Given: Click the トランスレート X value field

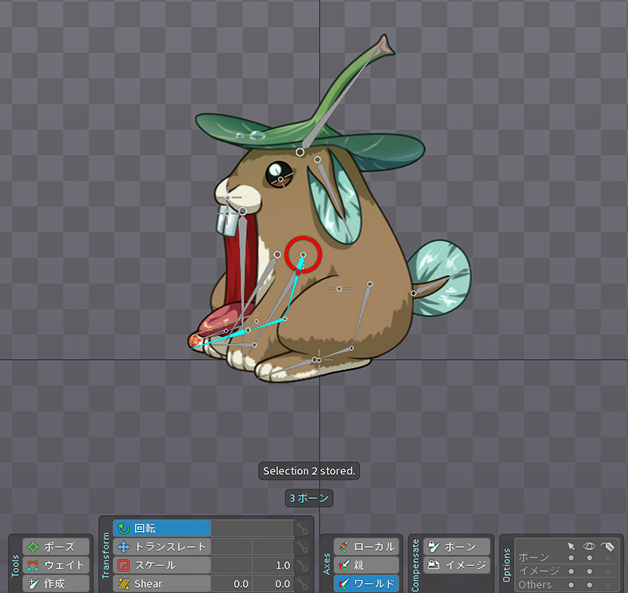Looking at the screenshot, I should click(231, 547).
